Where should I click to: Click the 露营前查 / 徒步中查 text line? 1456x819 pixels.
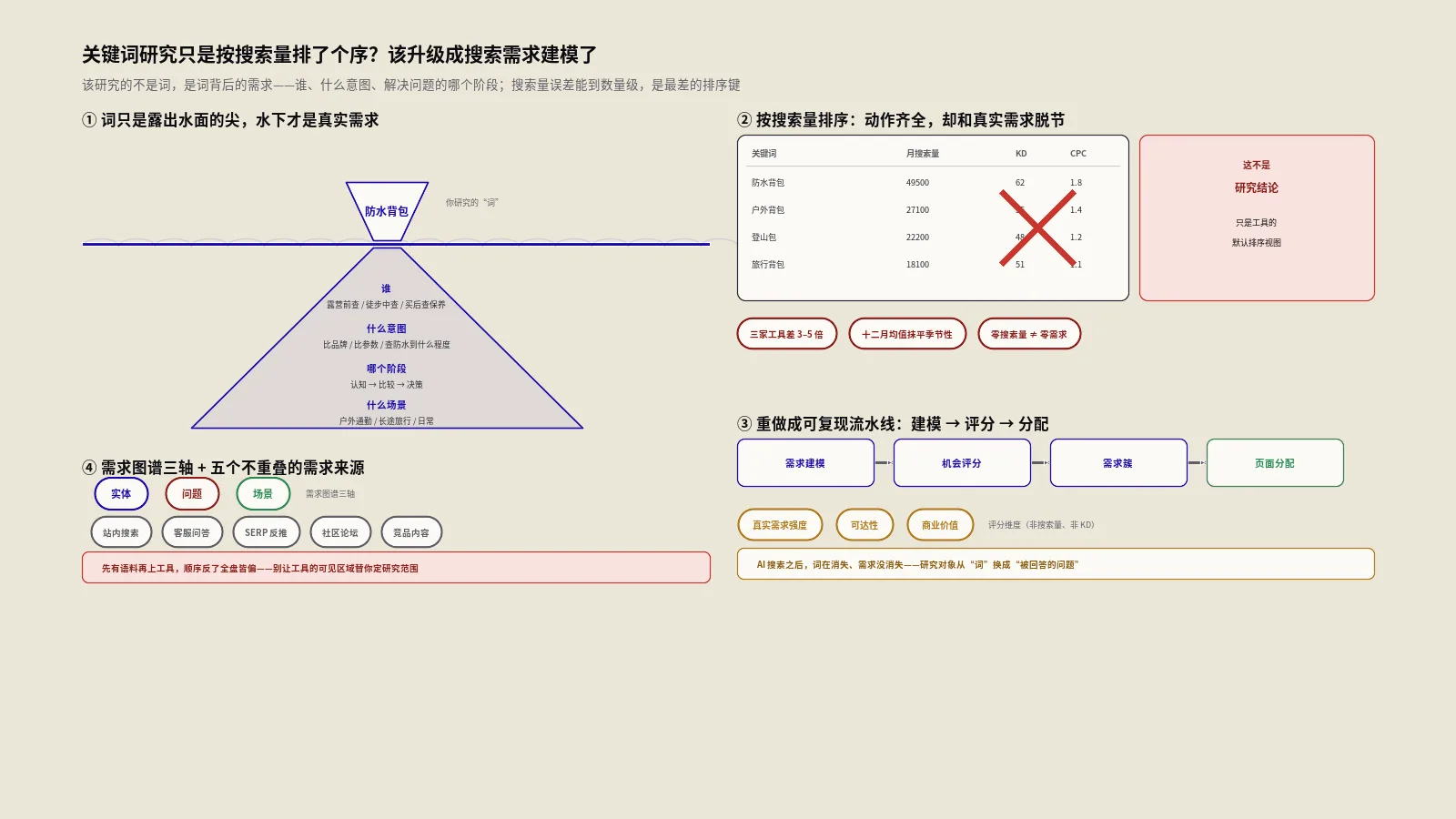pyautogui.click(x=387, y=305)
